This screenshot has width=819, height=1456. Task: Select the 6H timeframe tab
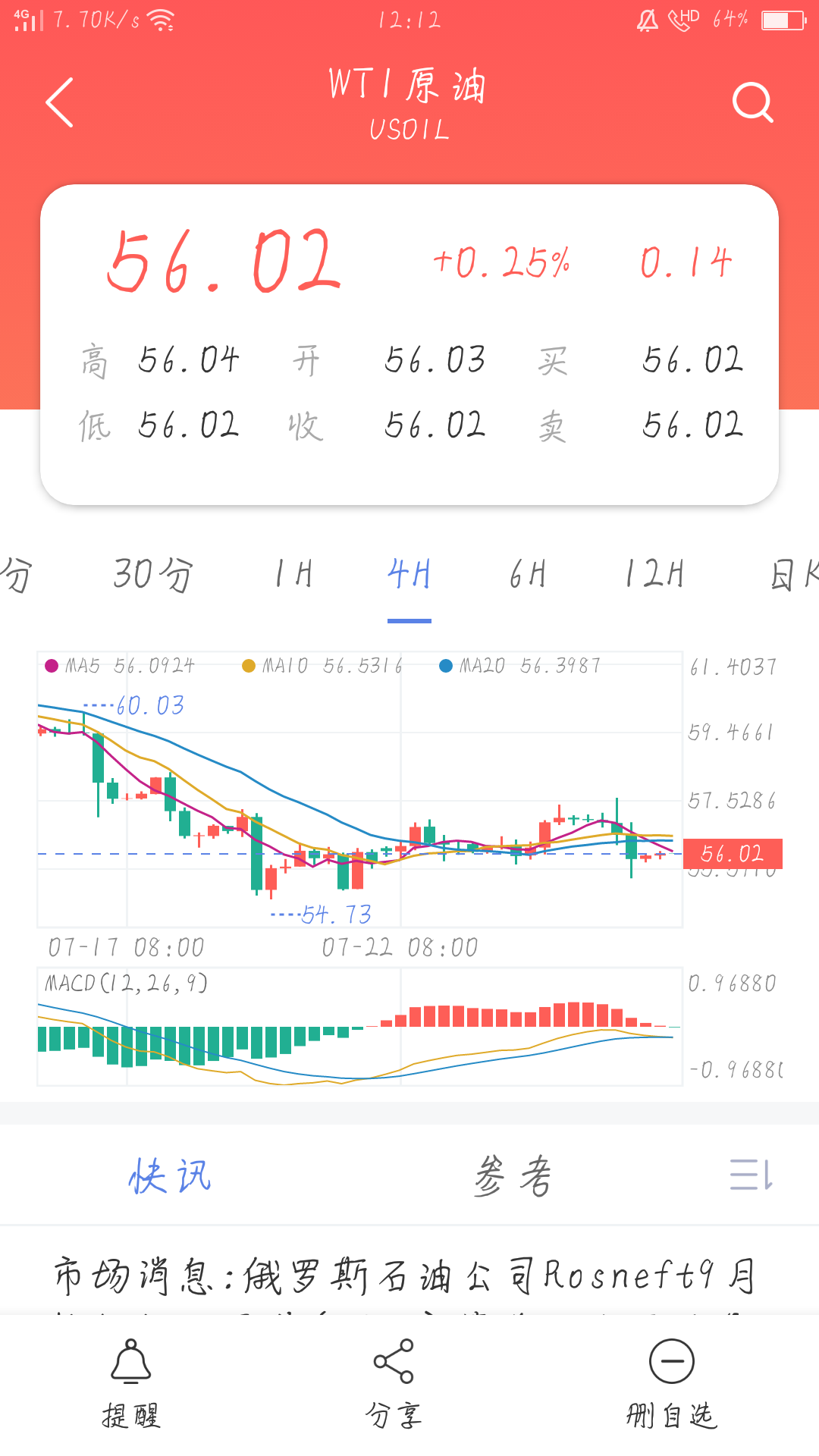(x=528, y=574)
